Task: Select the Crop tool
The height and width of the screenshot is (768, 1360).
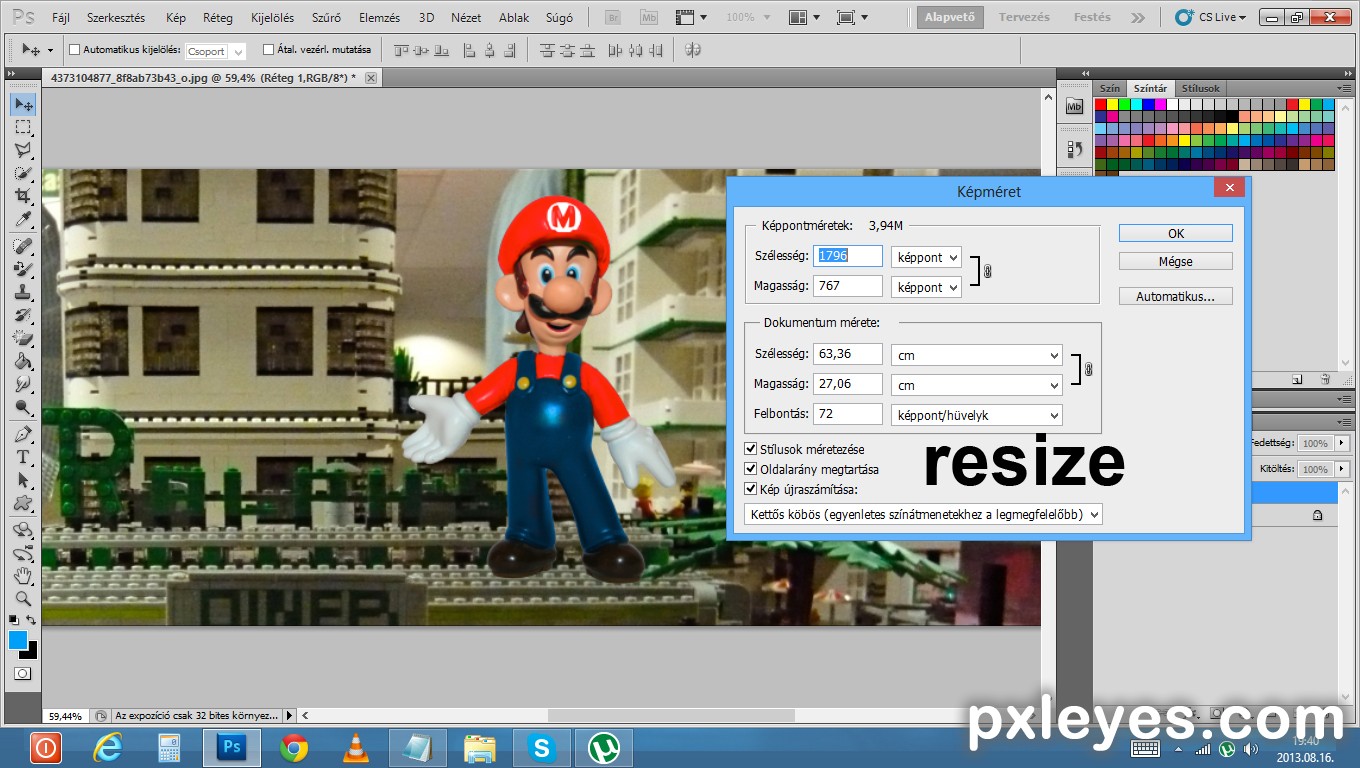Action: [23, 196]
